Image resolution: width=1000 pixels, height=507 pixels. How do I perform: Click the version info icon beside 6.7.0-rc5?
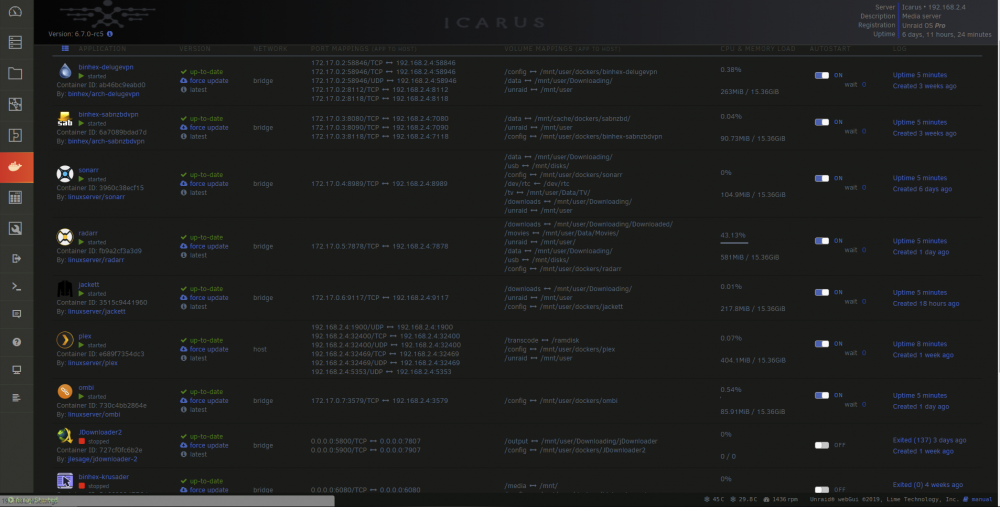pos(110,34)
